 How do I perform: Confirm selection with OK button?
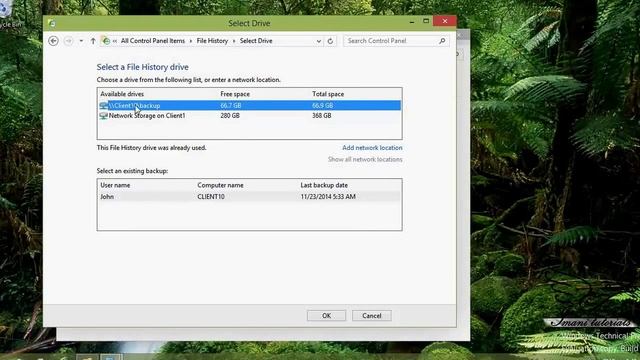(x=327, y=316)
